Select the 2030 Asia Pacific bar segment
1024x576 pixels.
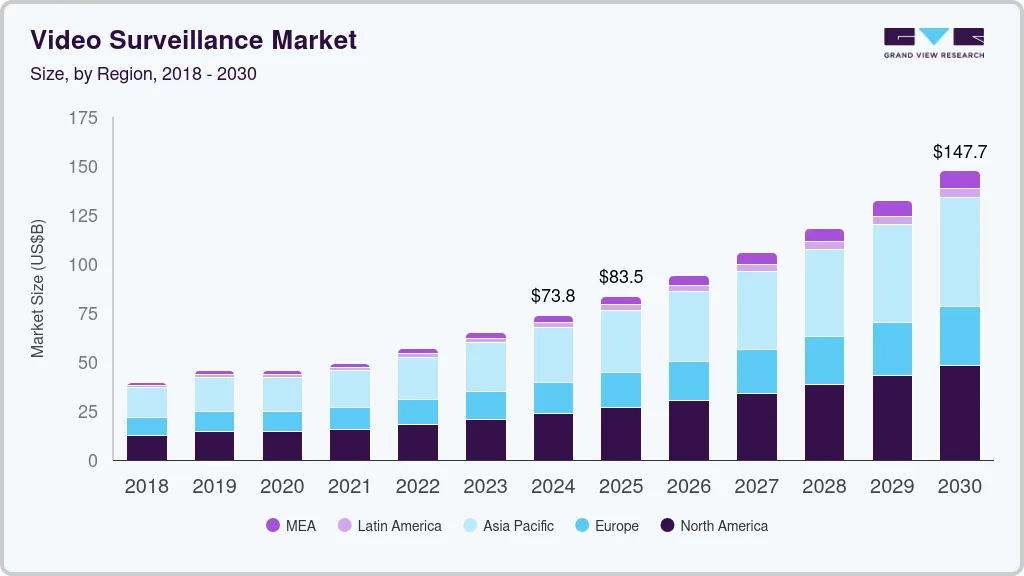click(x=959, y=252)
